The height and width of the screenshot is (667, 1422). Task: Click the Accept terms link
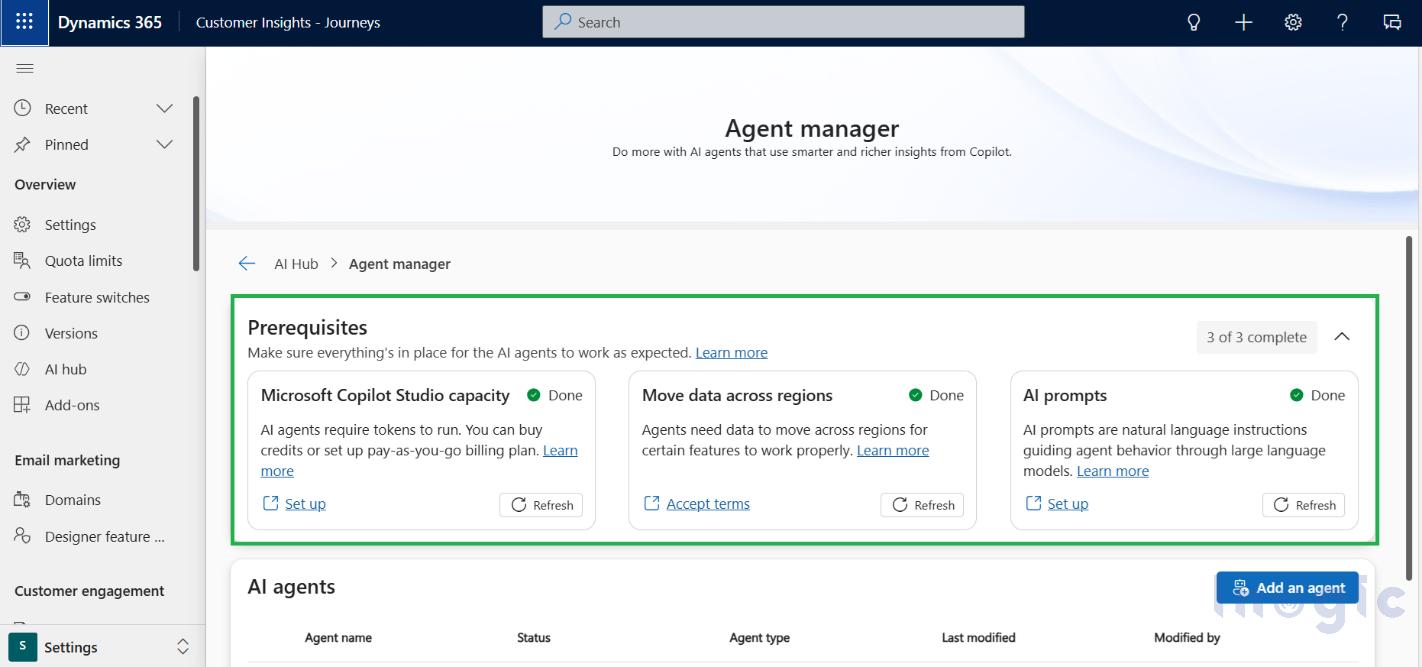click(x=708, y=504)
